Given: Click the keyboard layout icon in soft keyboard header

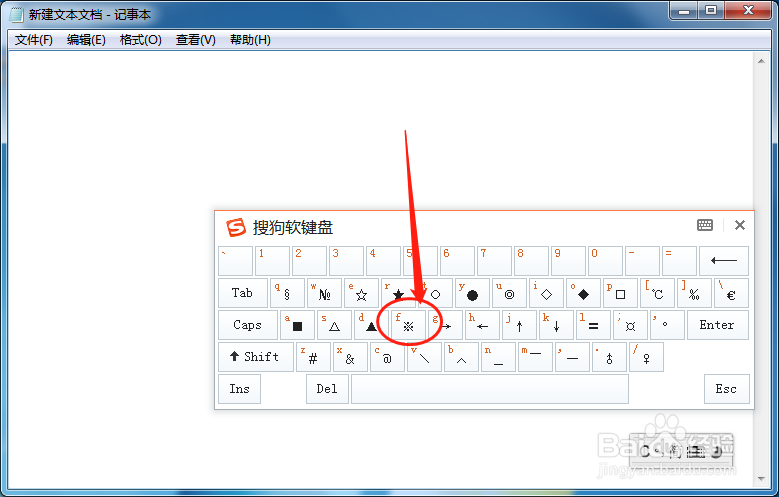Looking at the screenshot, I should pyautogui.click(x=704, y=225).
